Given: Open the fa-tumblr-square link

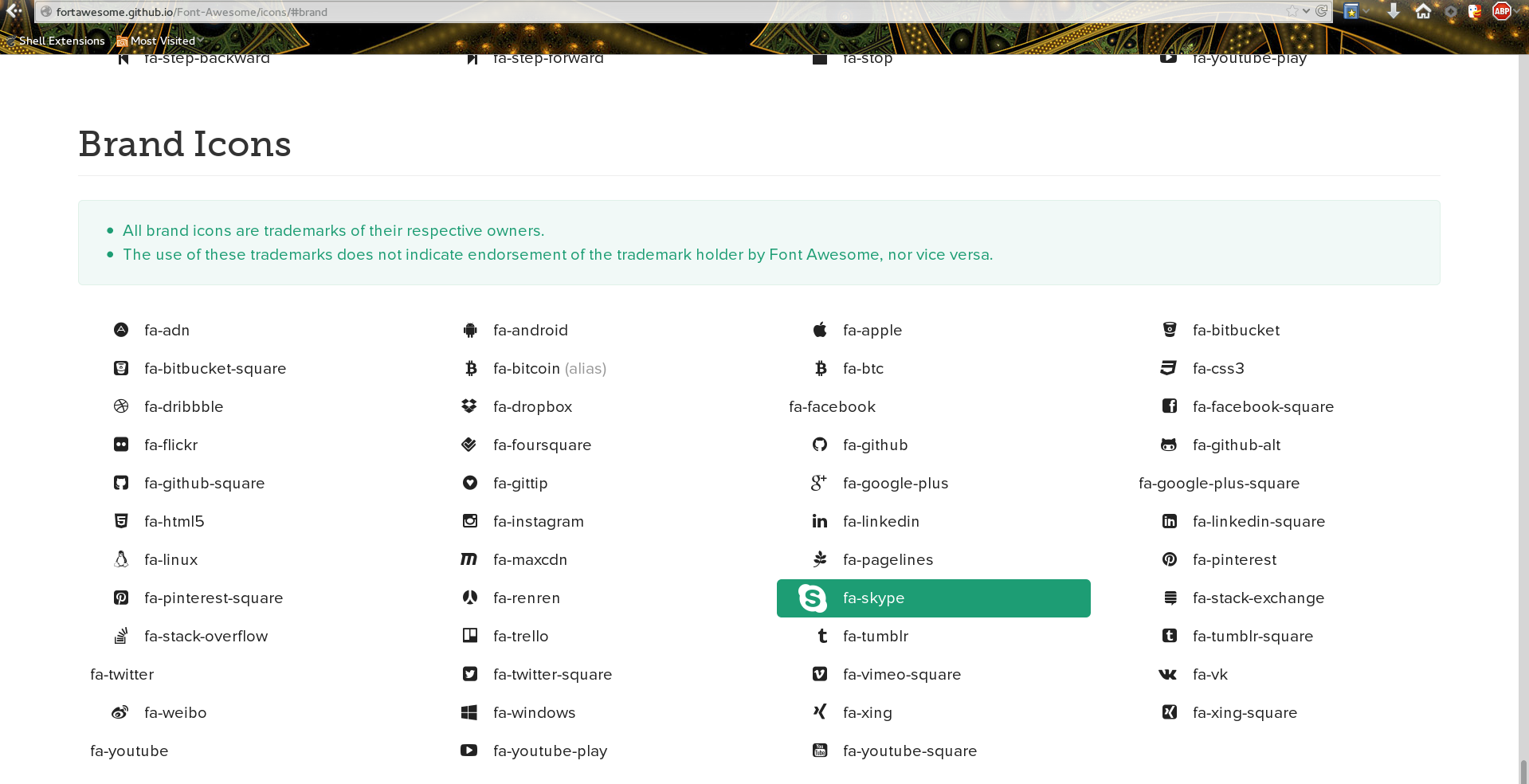Looking at the screenshot, I should (1253, 637).
